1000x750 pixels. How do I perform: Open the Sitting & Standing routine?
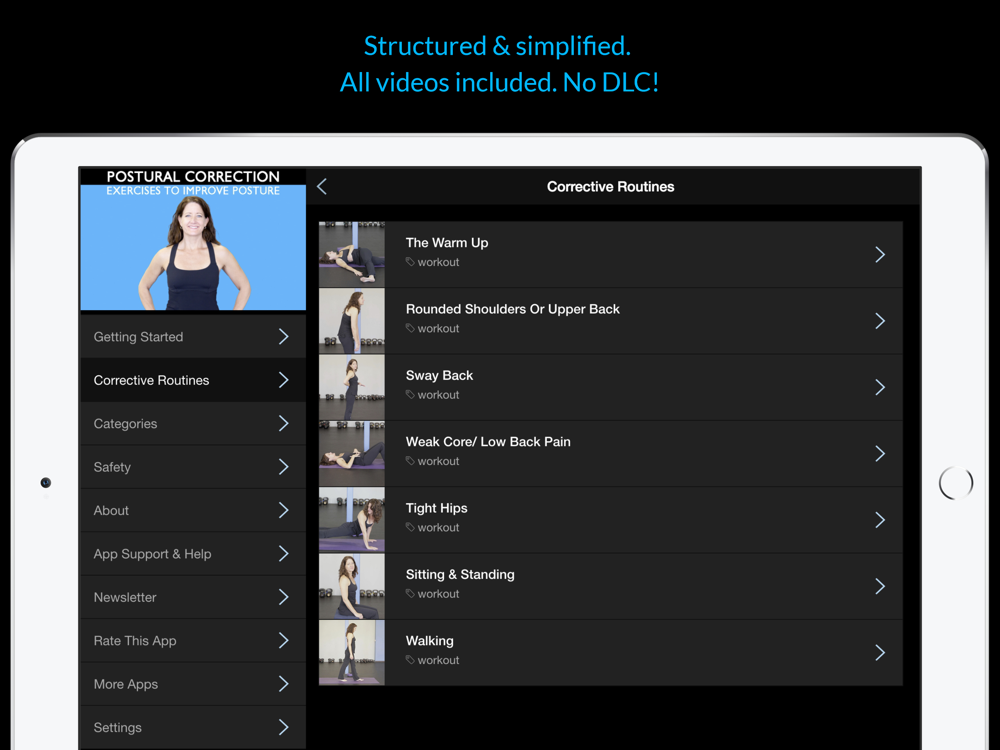tap(610, 586)
